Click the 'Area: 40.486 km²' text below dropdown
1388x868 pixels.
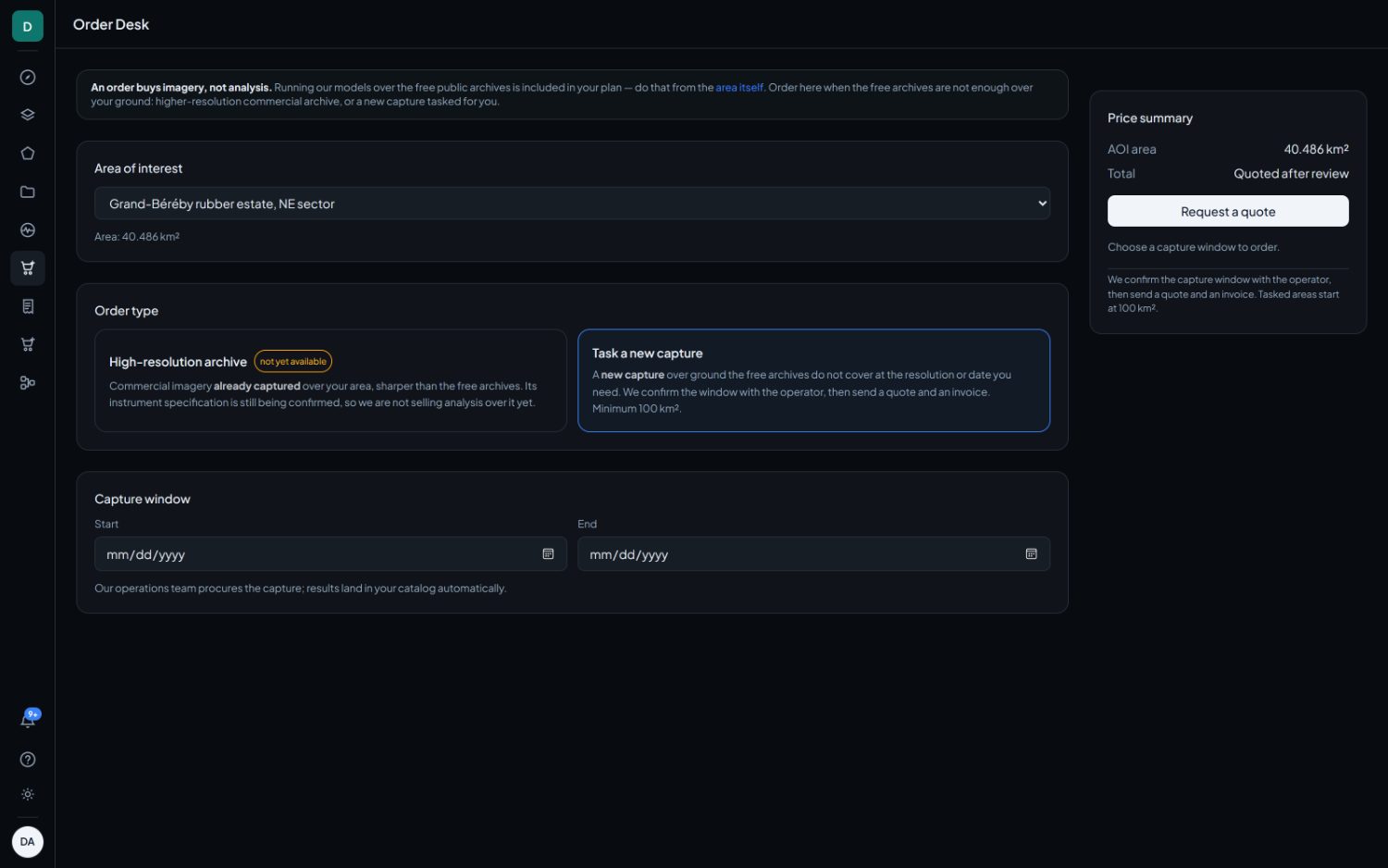click(137, 237)
